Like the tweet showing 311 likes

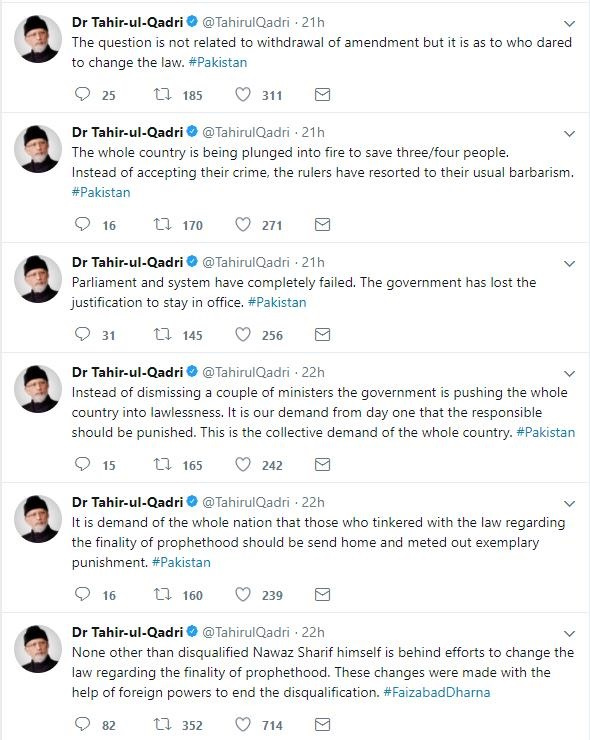[x=243, y=94]
